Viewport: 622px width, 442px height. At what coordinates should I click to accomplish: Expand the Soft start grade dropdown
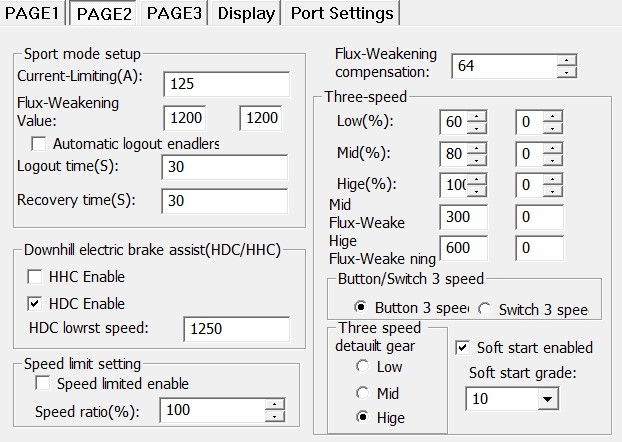546,400
